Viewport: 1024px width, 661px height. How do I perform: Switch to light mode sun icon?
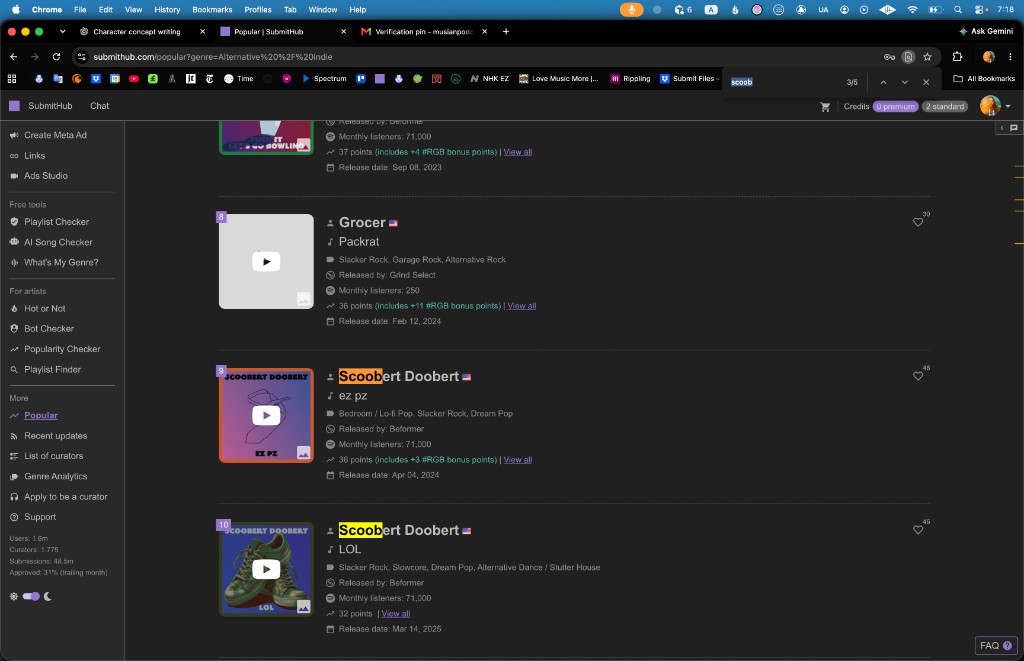tap(14, 596)
